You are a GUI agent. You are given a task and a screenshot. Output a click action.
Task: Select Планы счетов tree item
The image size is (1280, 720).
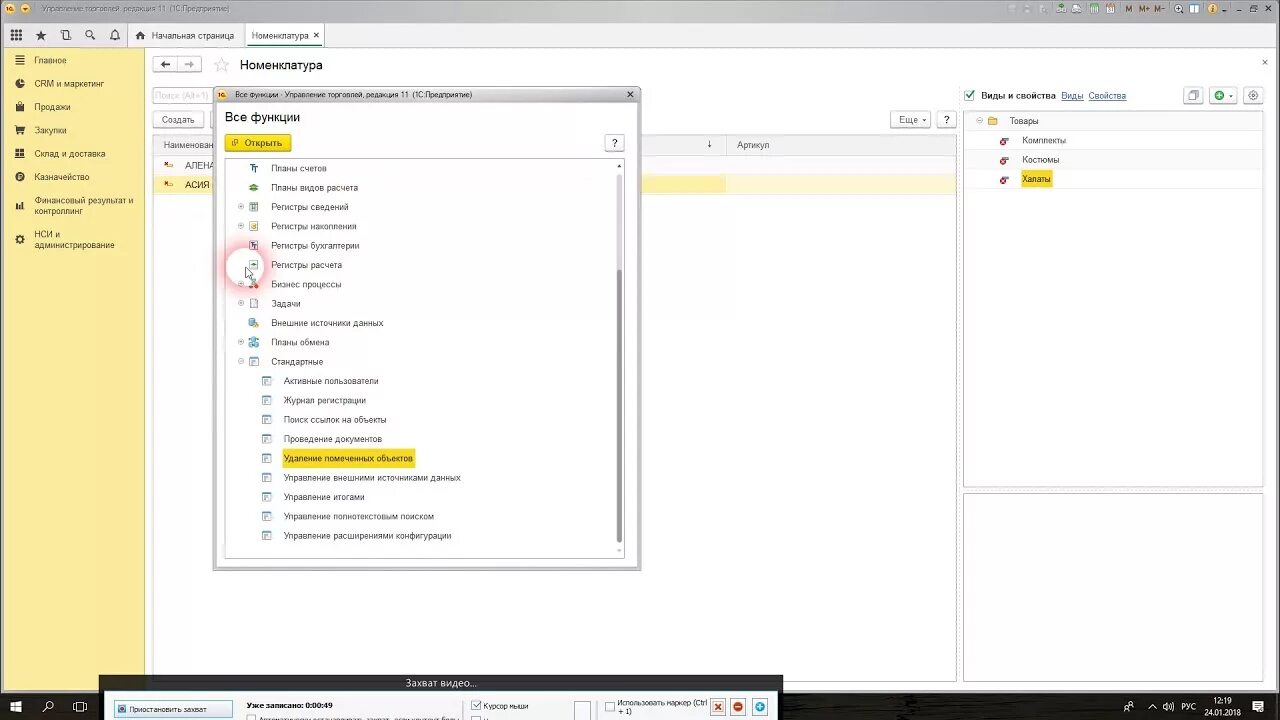coord(298,168)
